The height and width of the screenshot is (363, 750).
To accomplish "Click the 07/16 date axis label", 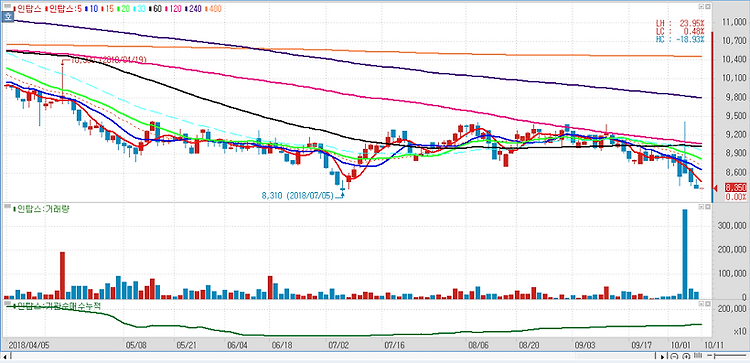I will click(395, 345).
